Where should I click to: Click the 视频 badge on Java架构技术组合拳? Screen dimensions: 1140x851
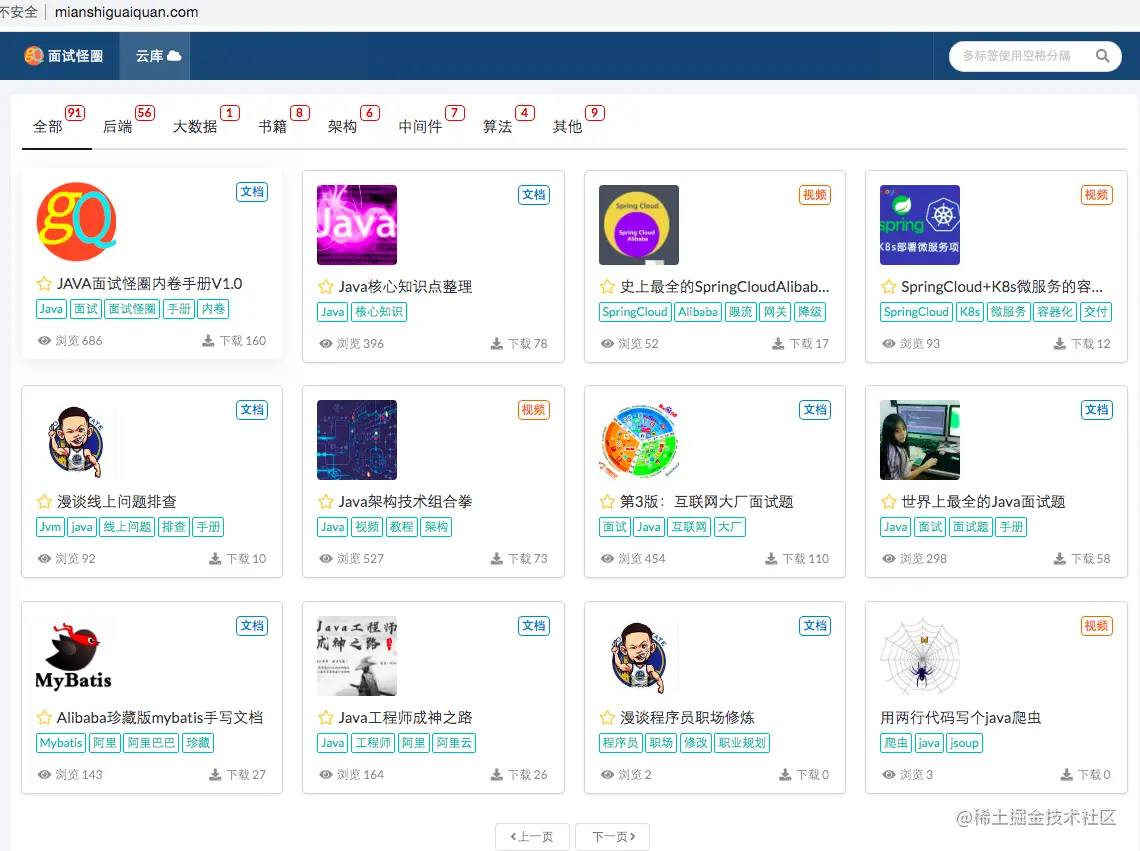(534, 410)
